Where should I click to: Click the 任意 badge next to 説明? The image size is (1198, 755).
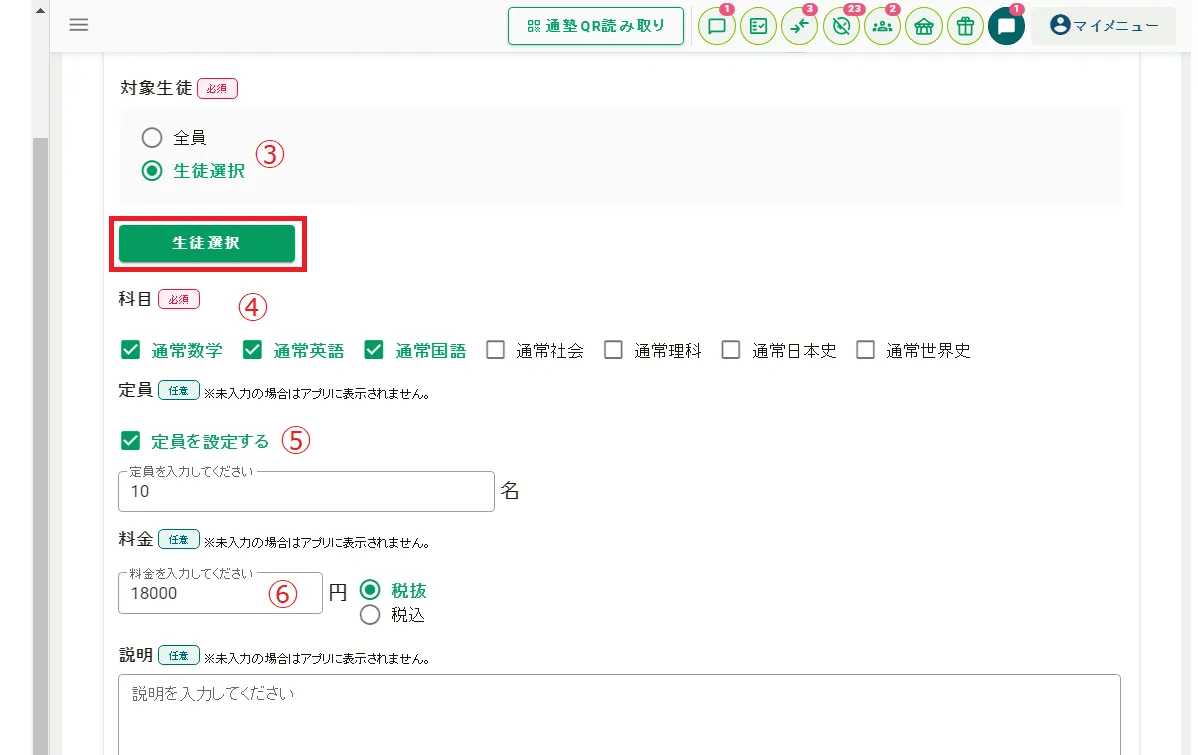click(x=179, y=656)
